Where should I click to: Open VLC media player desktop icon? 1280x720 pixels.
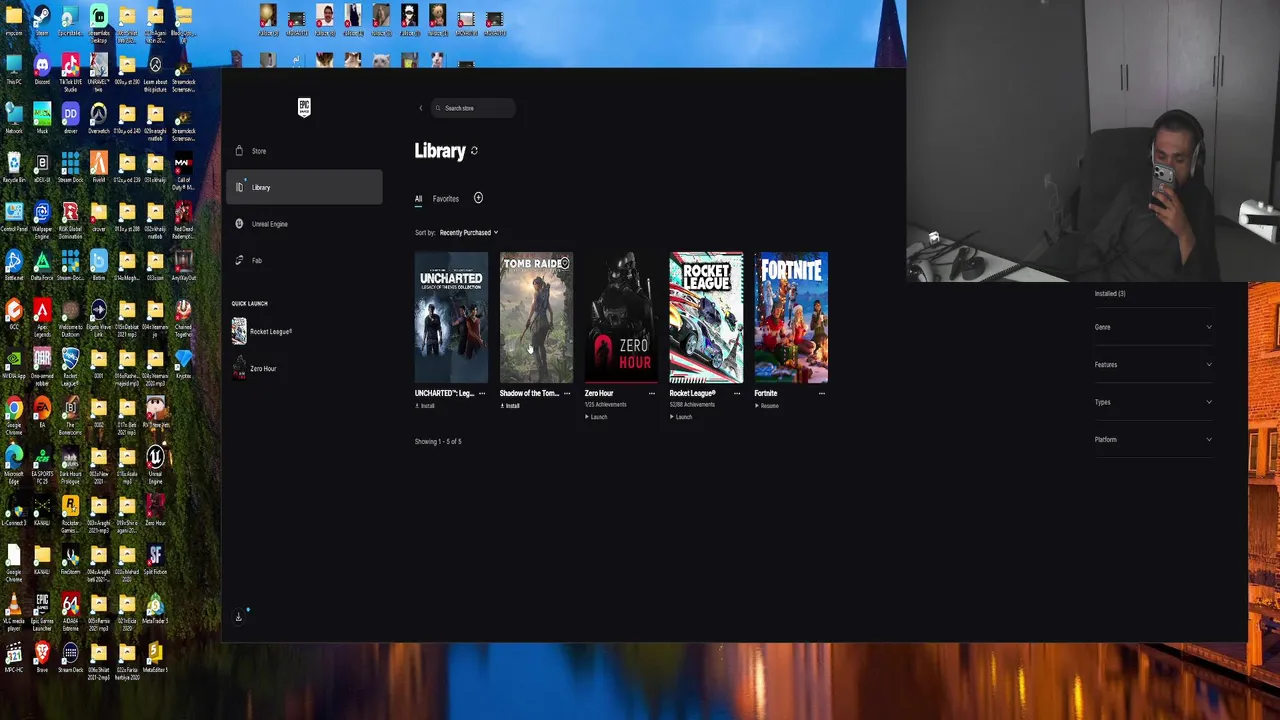[x=14, y=611]
